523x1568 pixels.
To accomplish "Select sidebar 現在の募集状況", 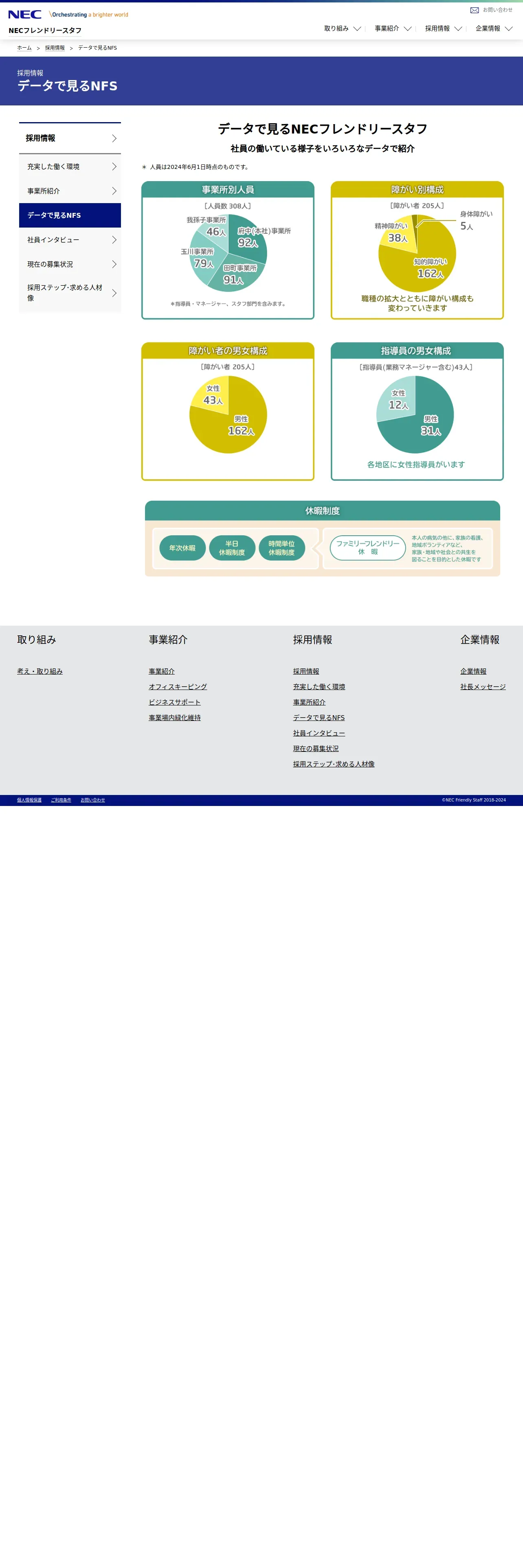I will (x=70, y=264).
